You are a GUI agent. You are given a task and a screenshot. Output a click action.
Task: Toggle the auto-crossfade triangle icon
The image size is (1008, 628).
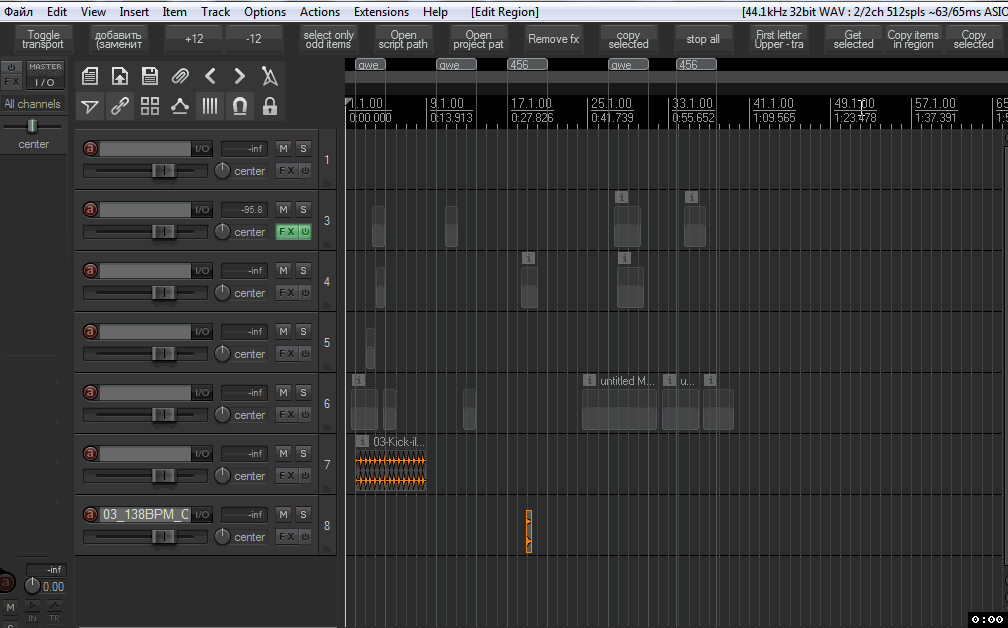click(90, 106)
